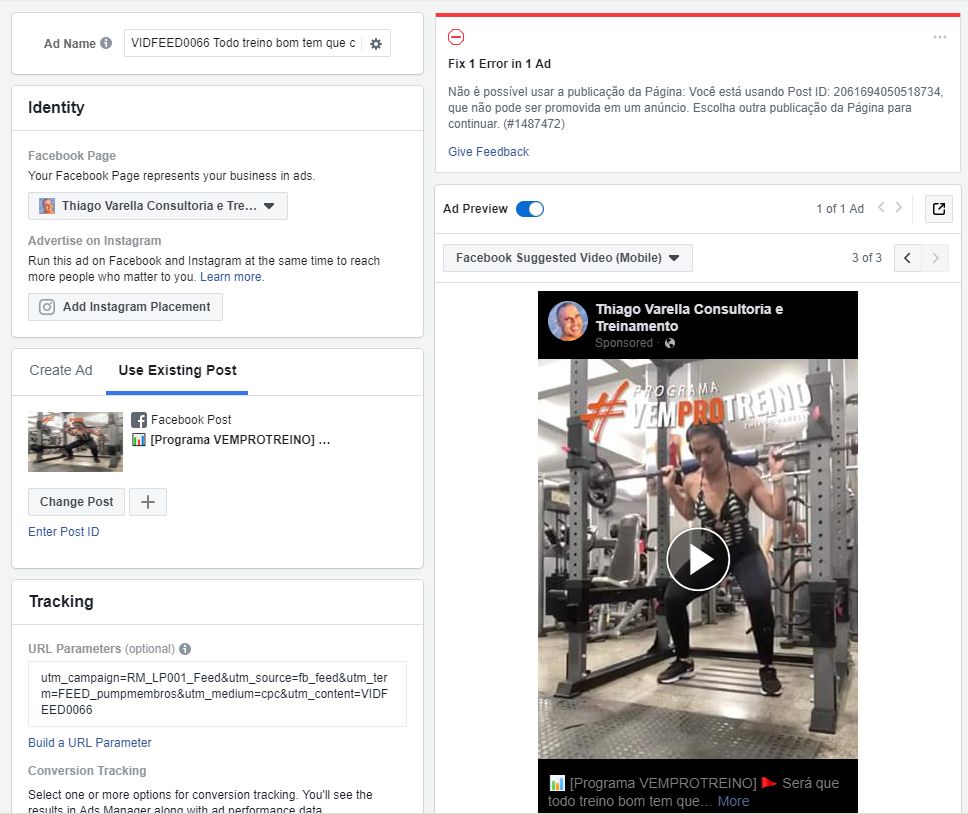Screen dimensions: 968x814
Task: Click the Ad Name text field
Action: click(x=243, y=43)
